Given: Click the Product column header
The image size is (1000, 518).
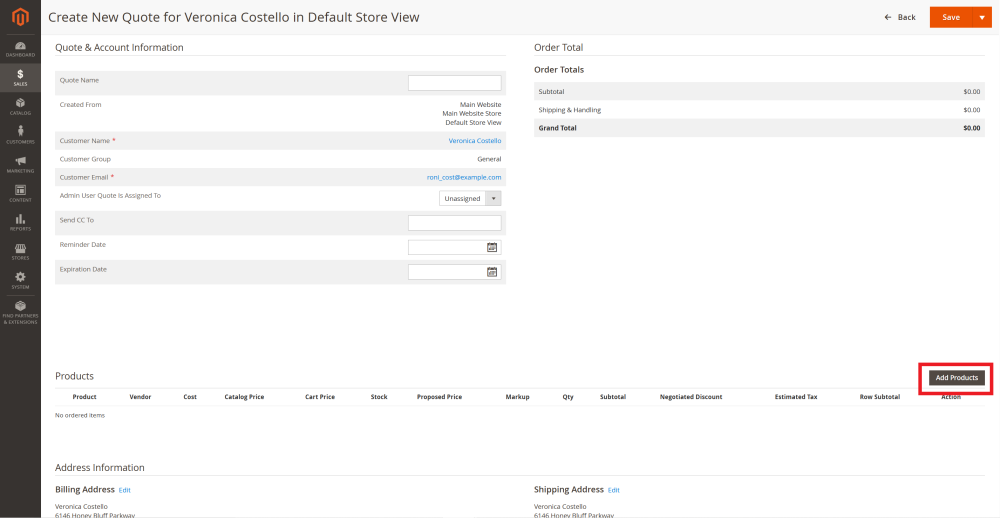Looking at the screenshot, I should pos(84,397).
